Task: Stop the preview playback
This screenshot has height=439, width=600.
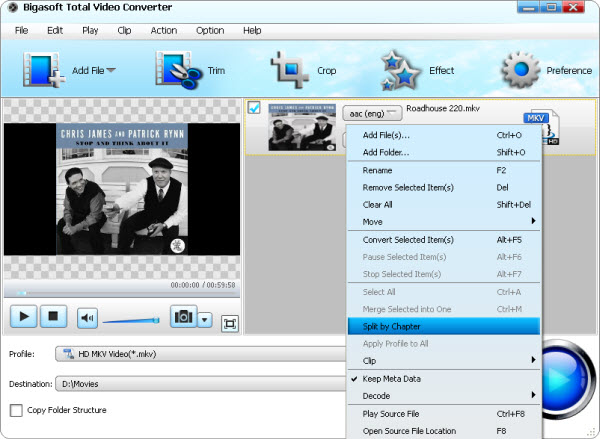Action: click(53, 317)
